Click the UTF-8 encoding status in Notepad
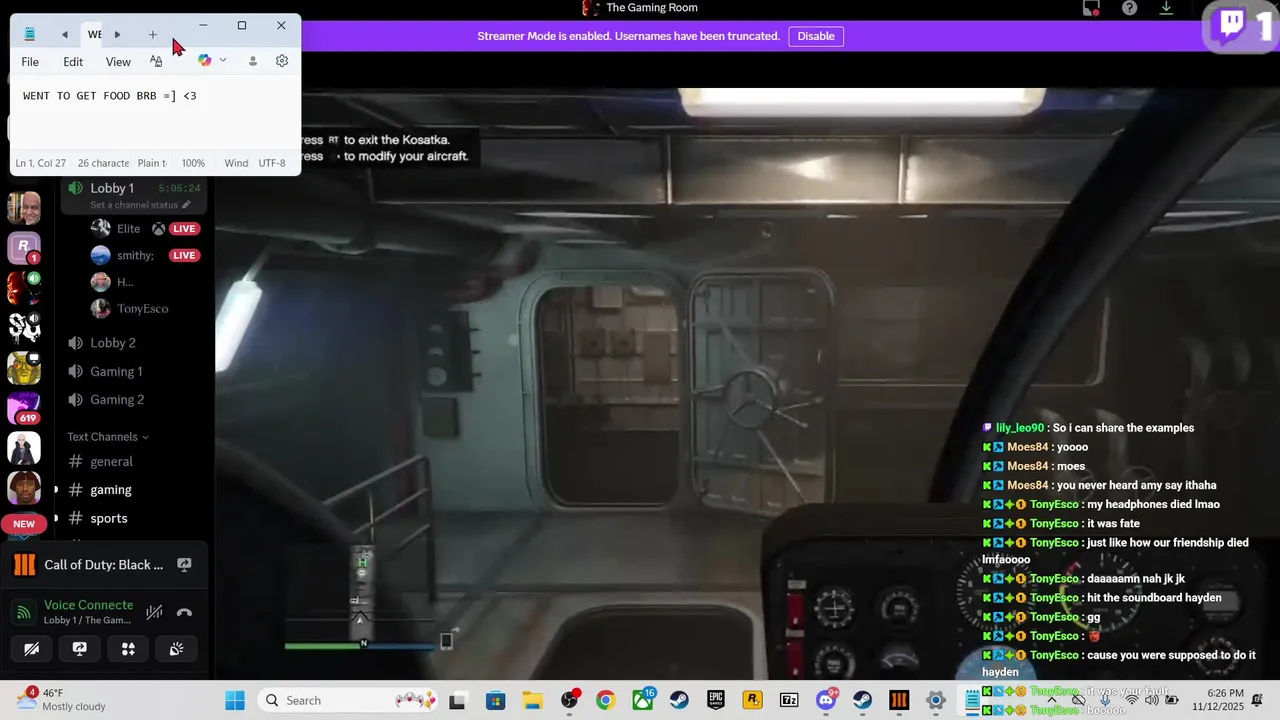Screen dimensions: 1280x720 272,163
